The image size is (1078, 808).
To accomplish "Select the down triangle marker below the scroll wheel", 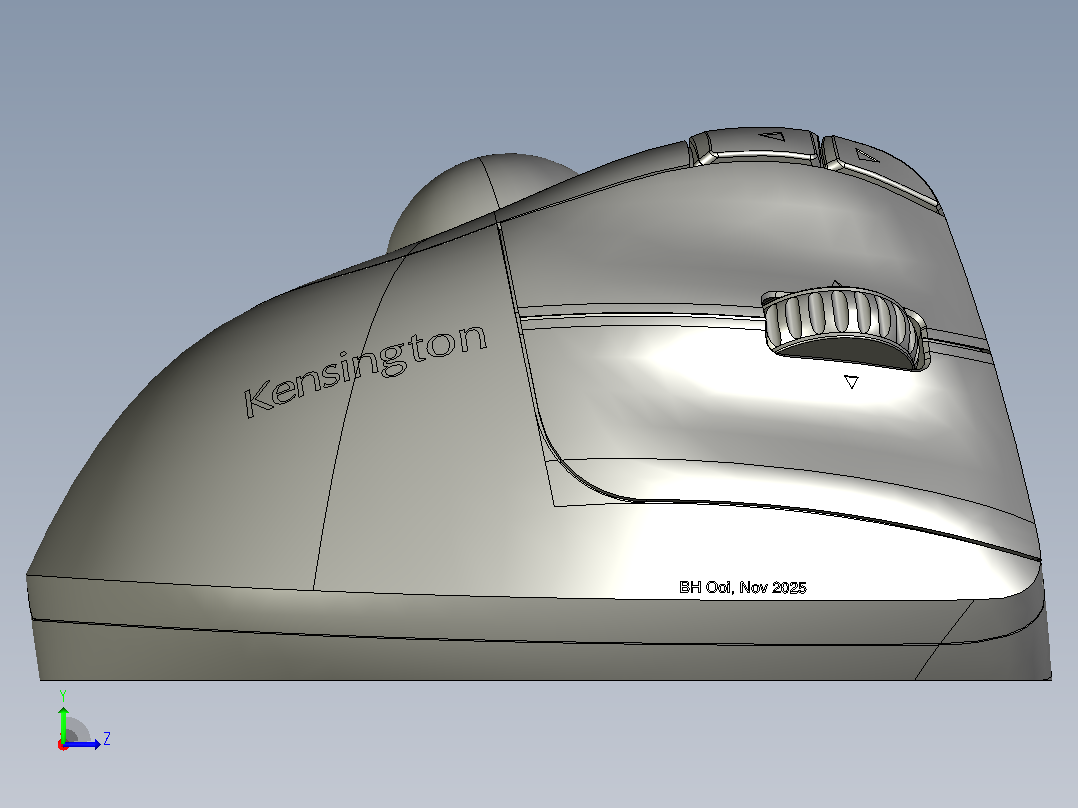I will pyautogui.click(x=851, y=382).
